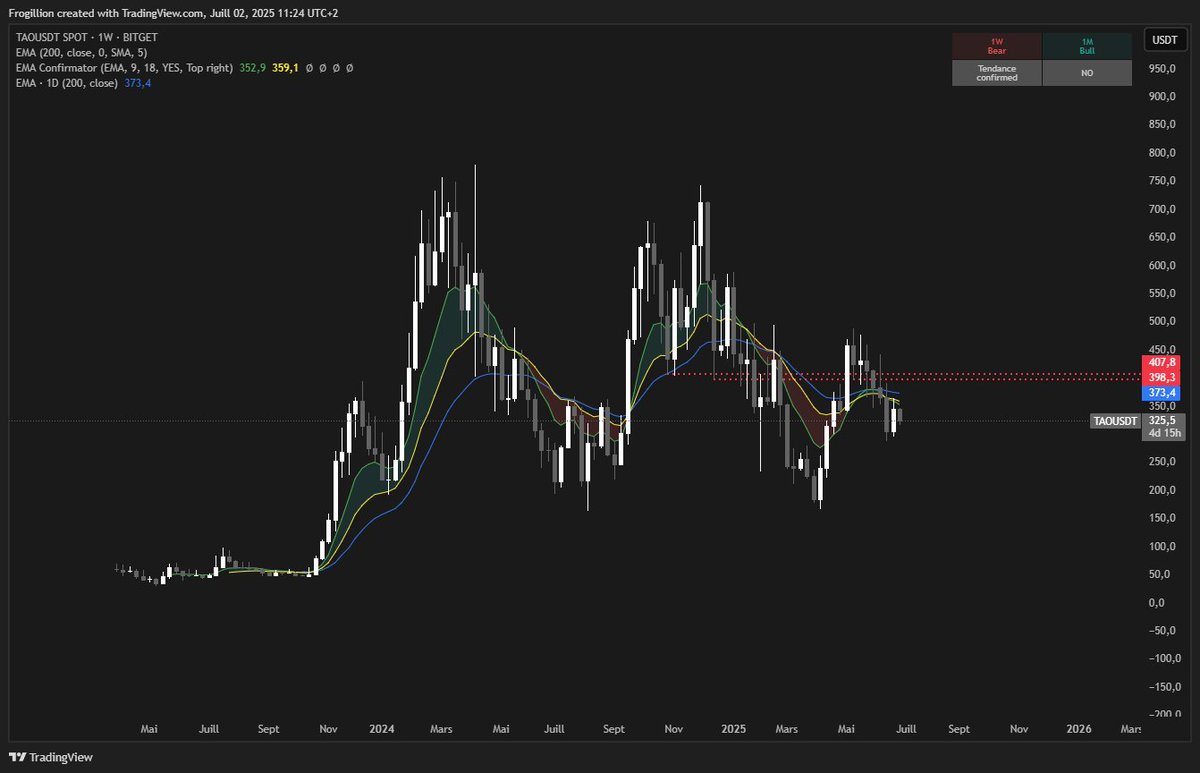This screenshot has height=773, width=1200.
Task: Click the 450,0 price axis label
Action: point(1161,349)
